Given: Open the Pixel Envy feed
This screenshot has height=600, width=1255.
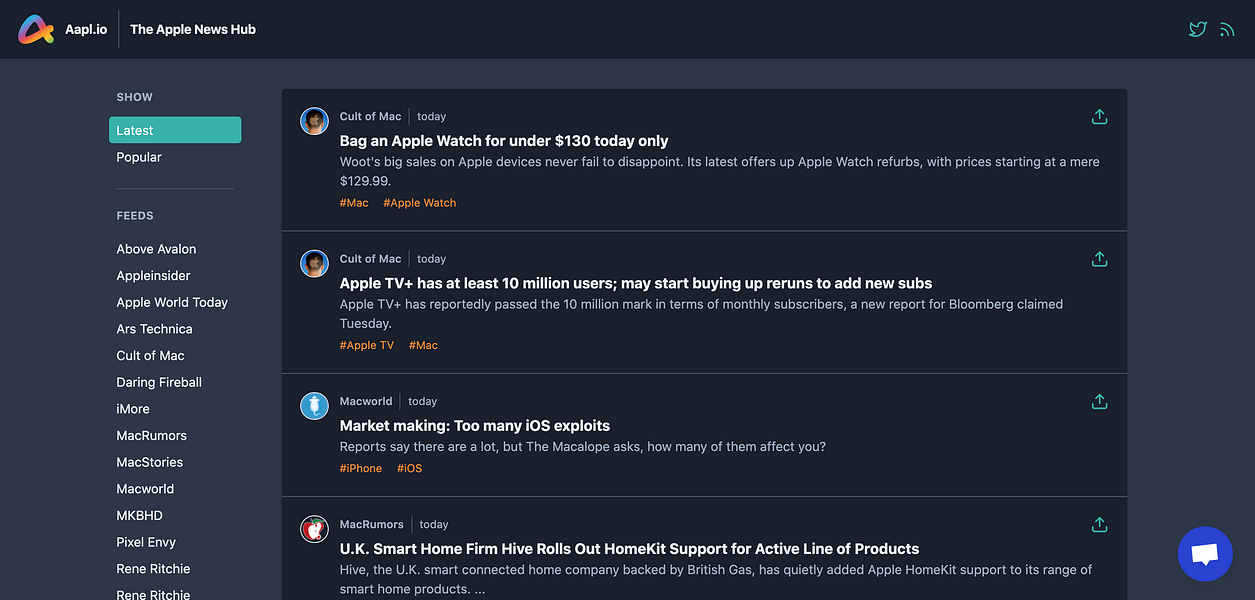Looking at the screenshot, I should tap(146, 542).
